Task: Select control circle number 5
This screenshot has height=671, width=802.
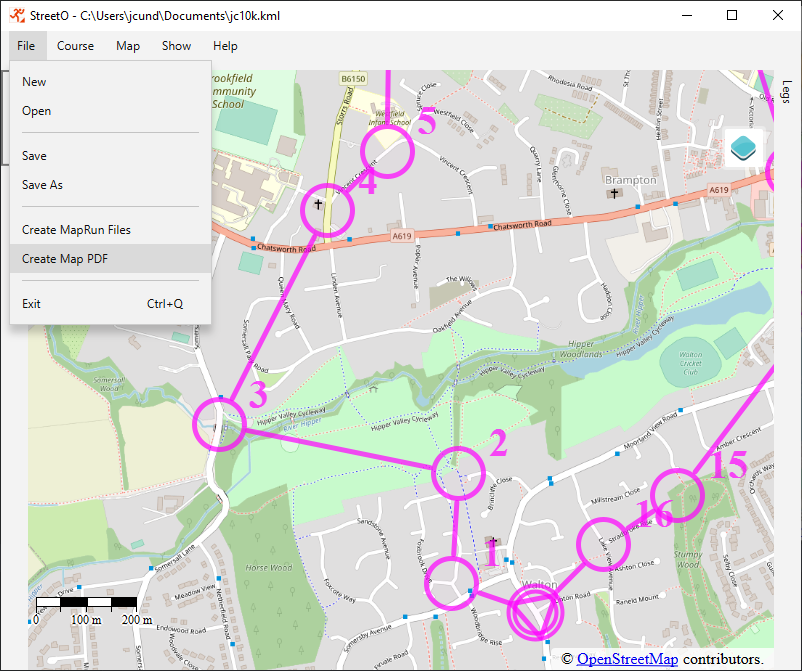Action: [387, 151]
